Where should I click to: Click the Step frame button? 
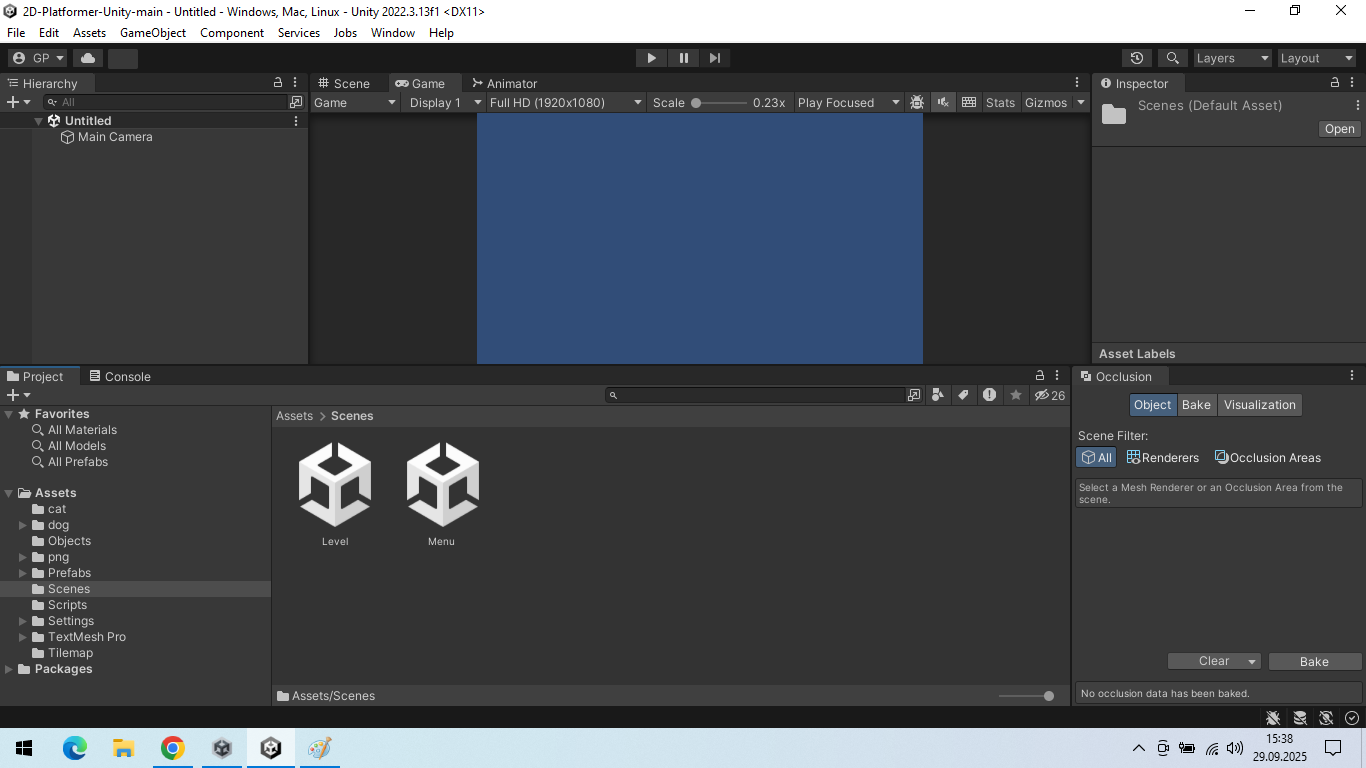tap(714, 58)
